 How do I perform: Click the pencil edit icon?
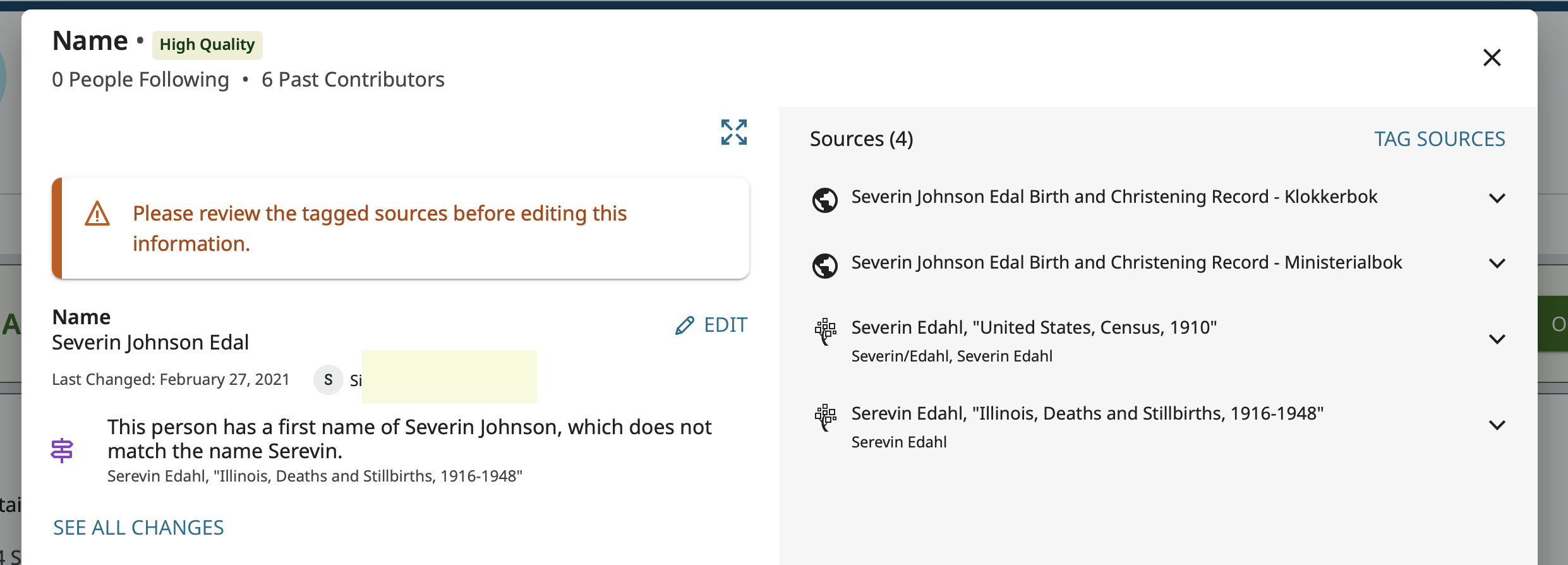(684, 325)
